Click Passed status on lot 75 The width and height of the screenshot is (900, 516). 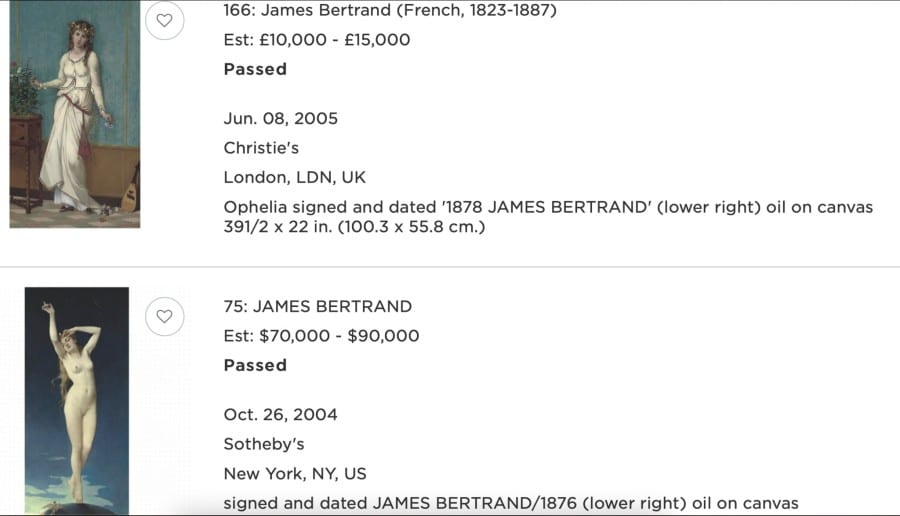coord(255,366)
